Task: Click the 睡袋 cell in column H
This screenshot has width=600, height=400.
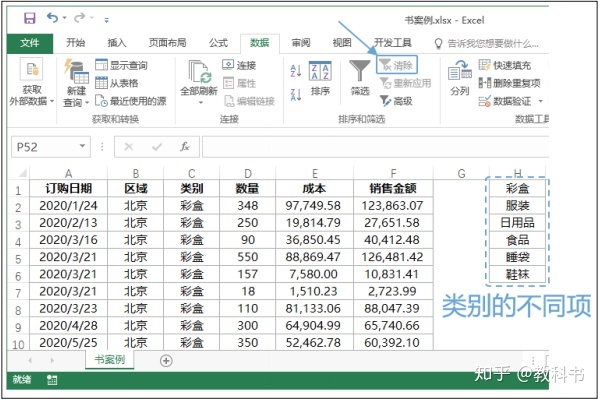Action: point(517,257)
